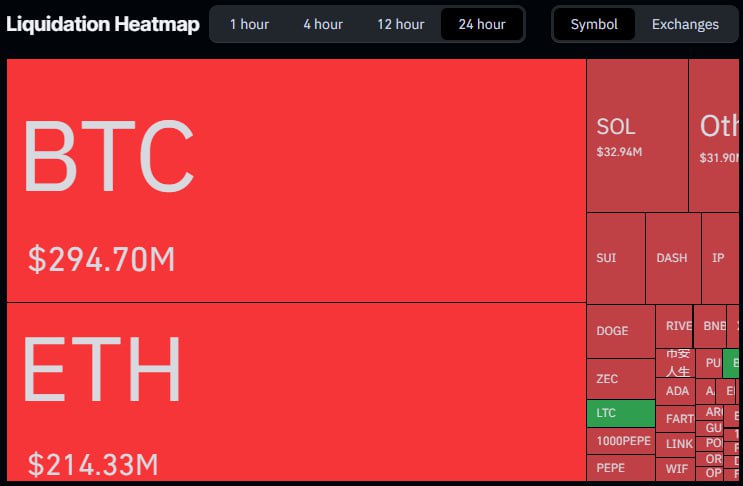Screen dimensions: 743x486
Task: Click the ADA heatmap block
Action: coord(677,391)
